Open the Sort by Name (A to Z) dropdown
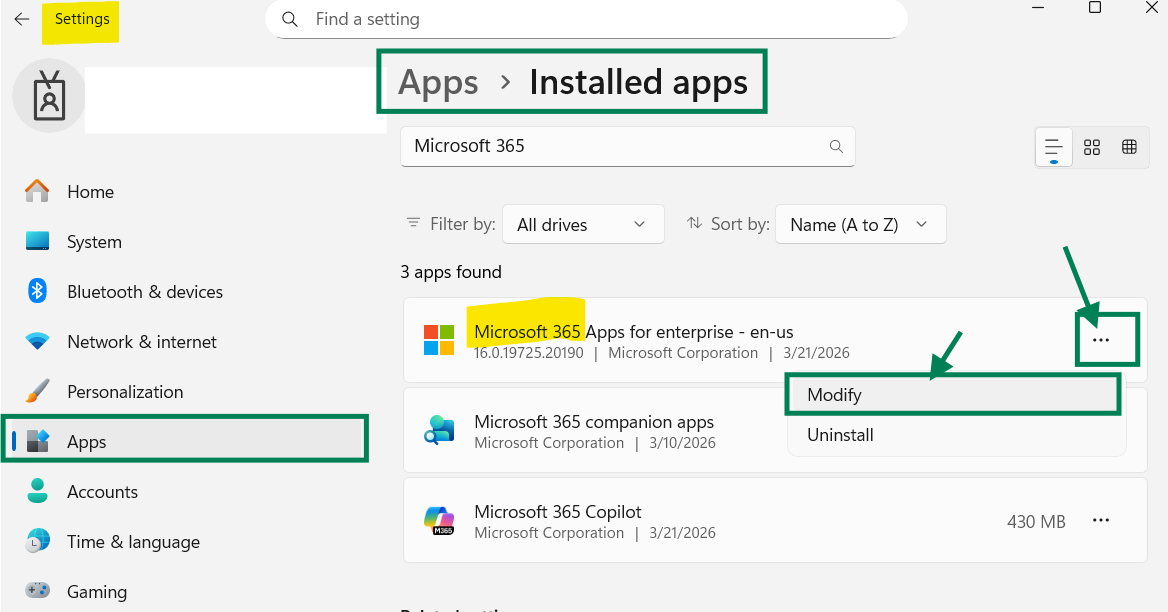This screenshot has width=1168, height=612. (860, 224)
